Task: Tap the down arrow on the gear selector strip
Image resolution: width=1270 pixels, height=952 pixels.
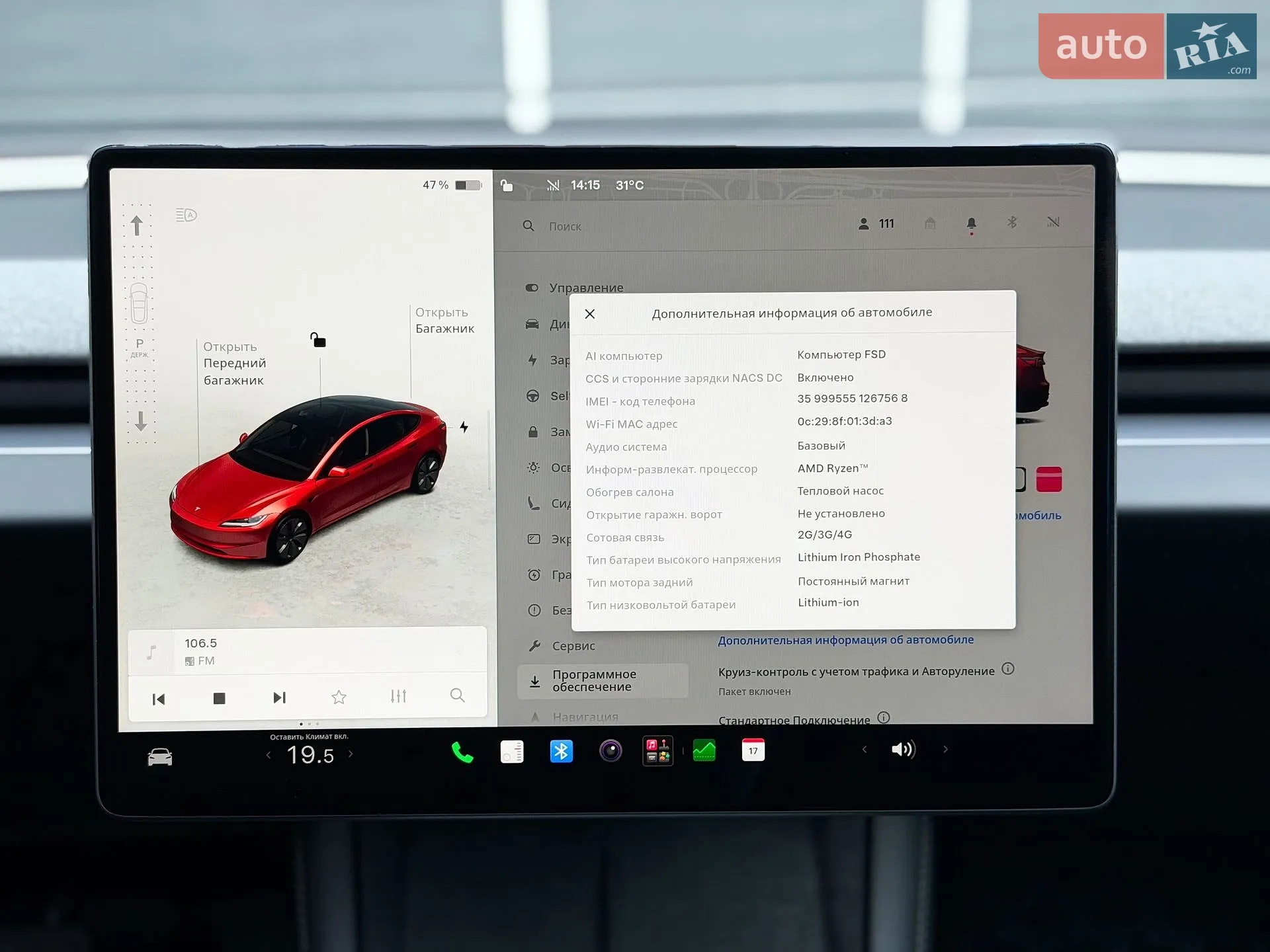Action: click(141, 421)
